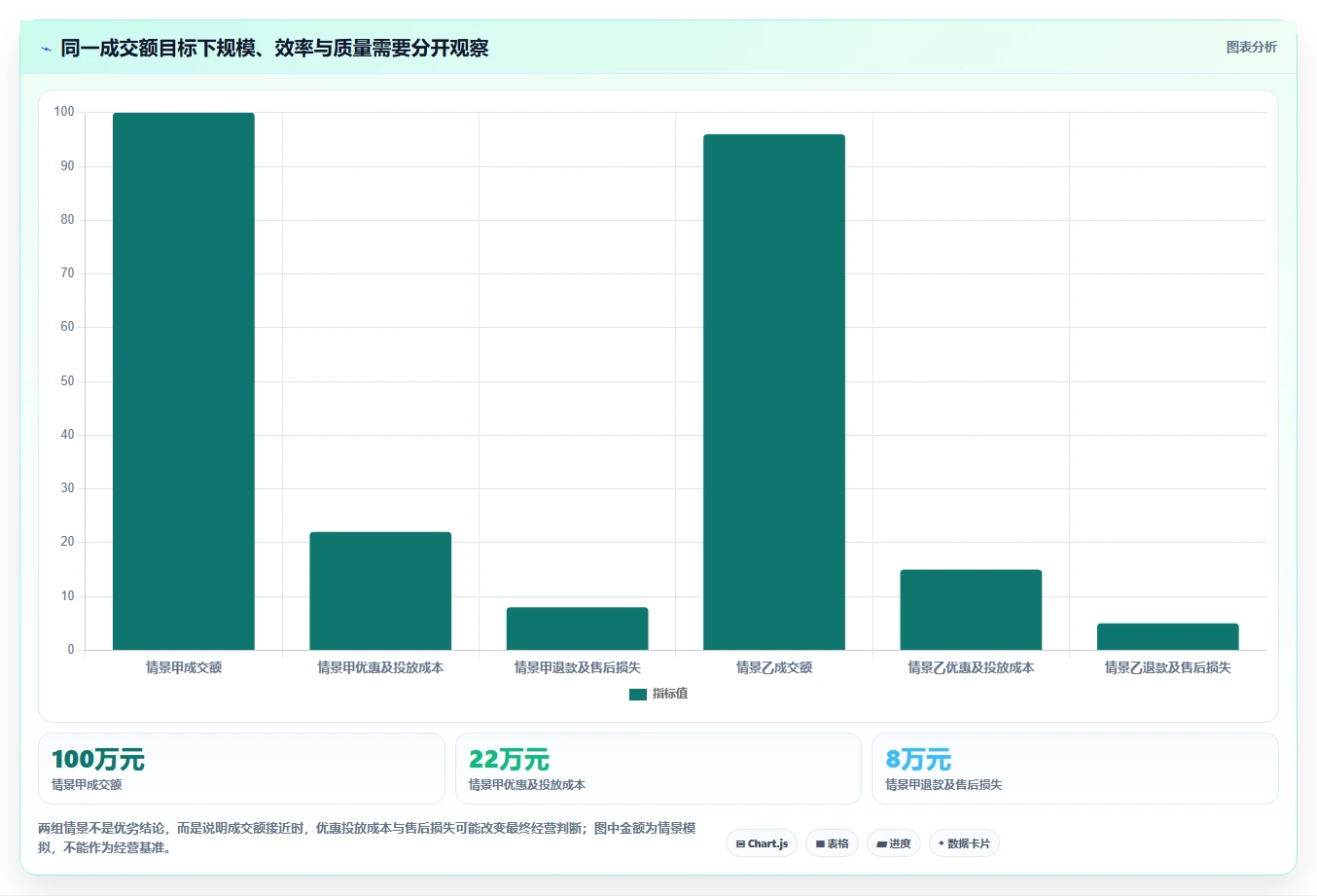Click the bar icon in 进度 tag

[x=881, y=844]
